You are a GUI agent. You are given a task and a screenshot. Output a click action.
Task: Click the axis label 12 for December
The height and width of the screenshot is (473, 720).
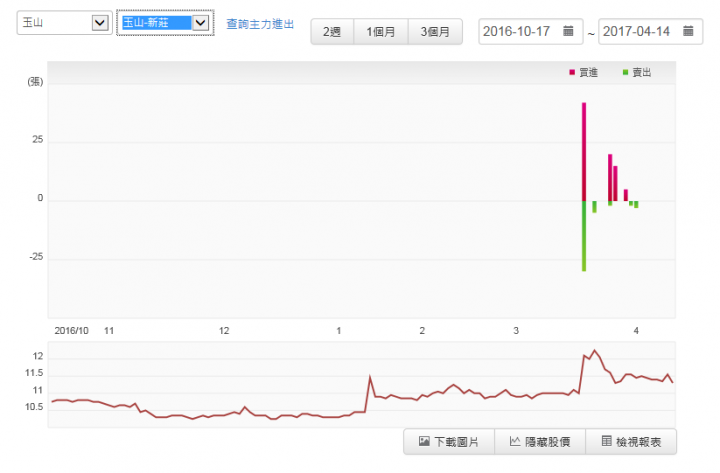point(224,331)
